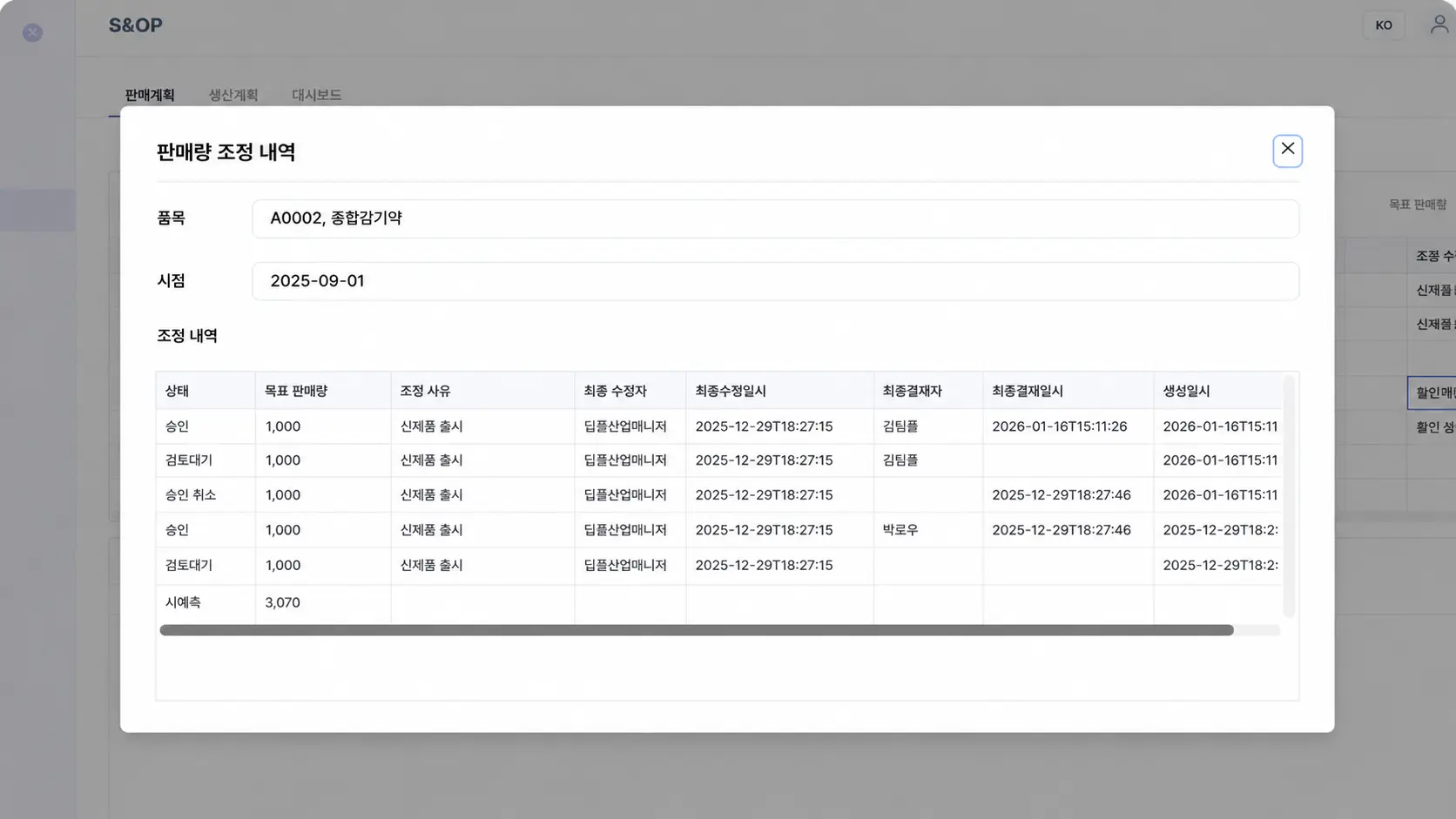The height and width of the screenshot is (819, 1456).
Task: Click the 2026-01-16T15:11:26 approval timestamp
Action: 1068,426
